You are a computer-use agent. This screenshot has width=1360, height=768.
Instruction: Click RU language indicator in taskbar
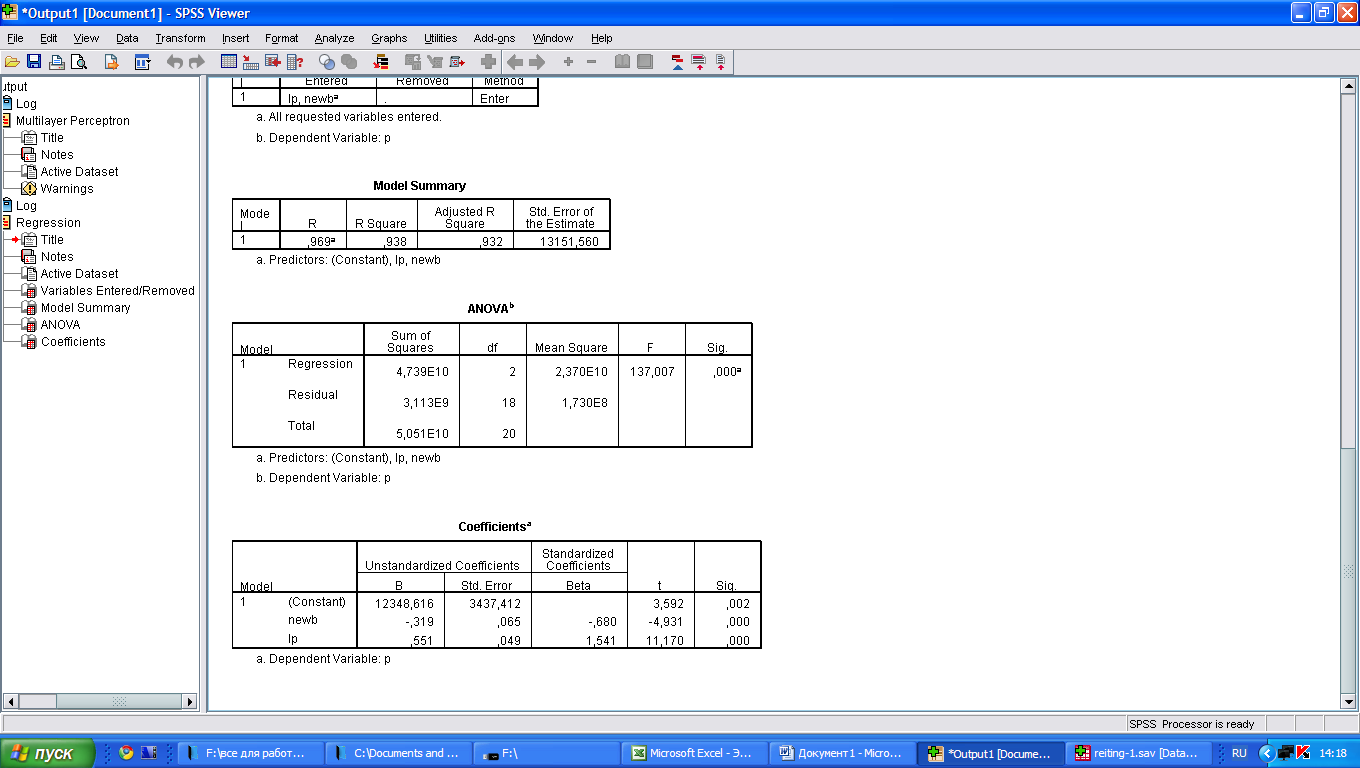1239,753
